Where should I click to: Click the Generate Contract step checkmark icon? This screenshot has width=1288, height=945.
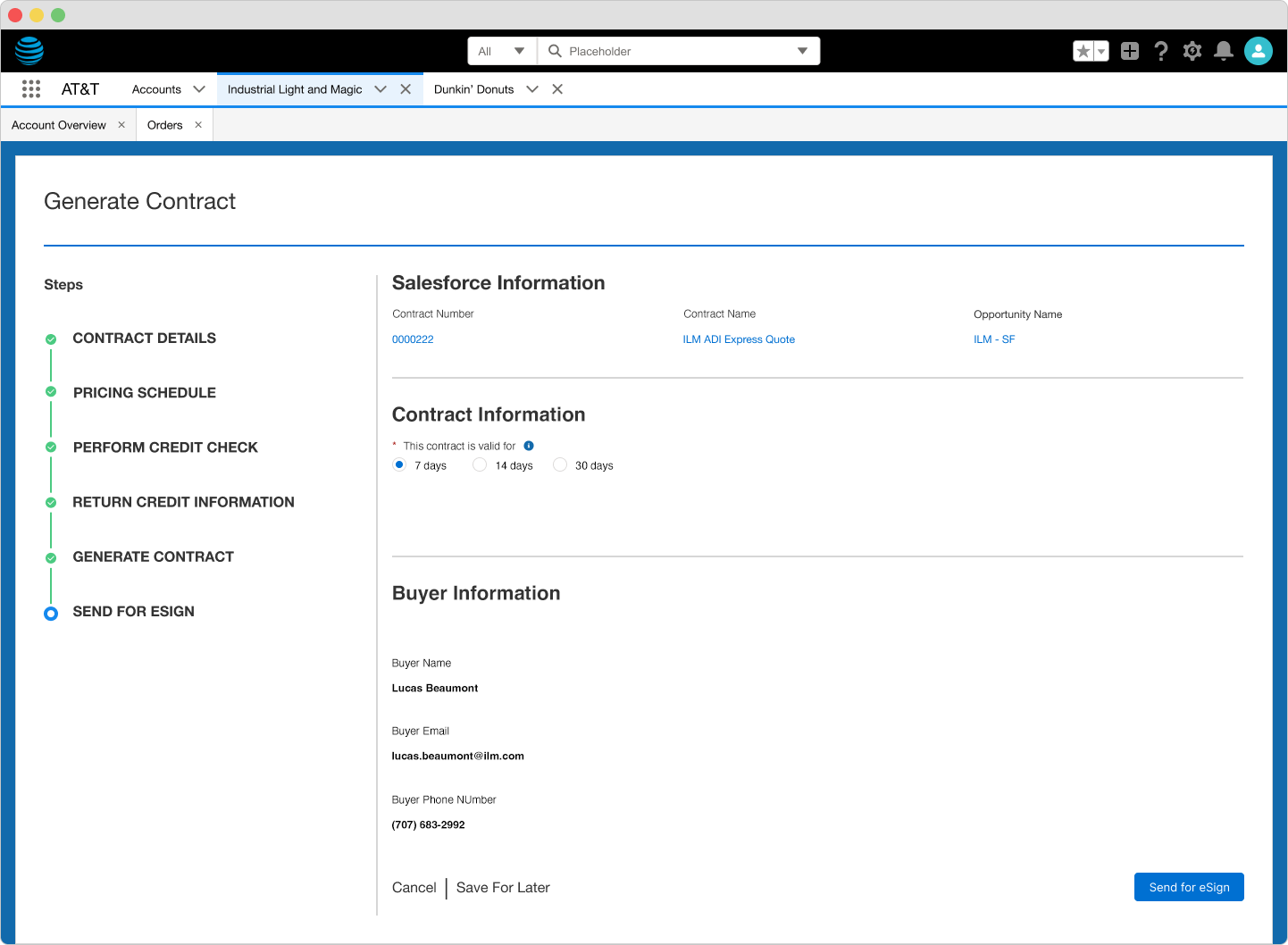pos(51,558)
